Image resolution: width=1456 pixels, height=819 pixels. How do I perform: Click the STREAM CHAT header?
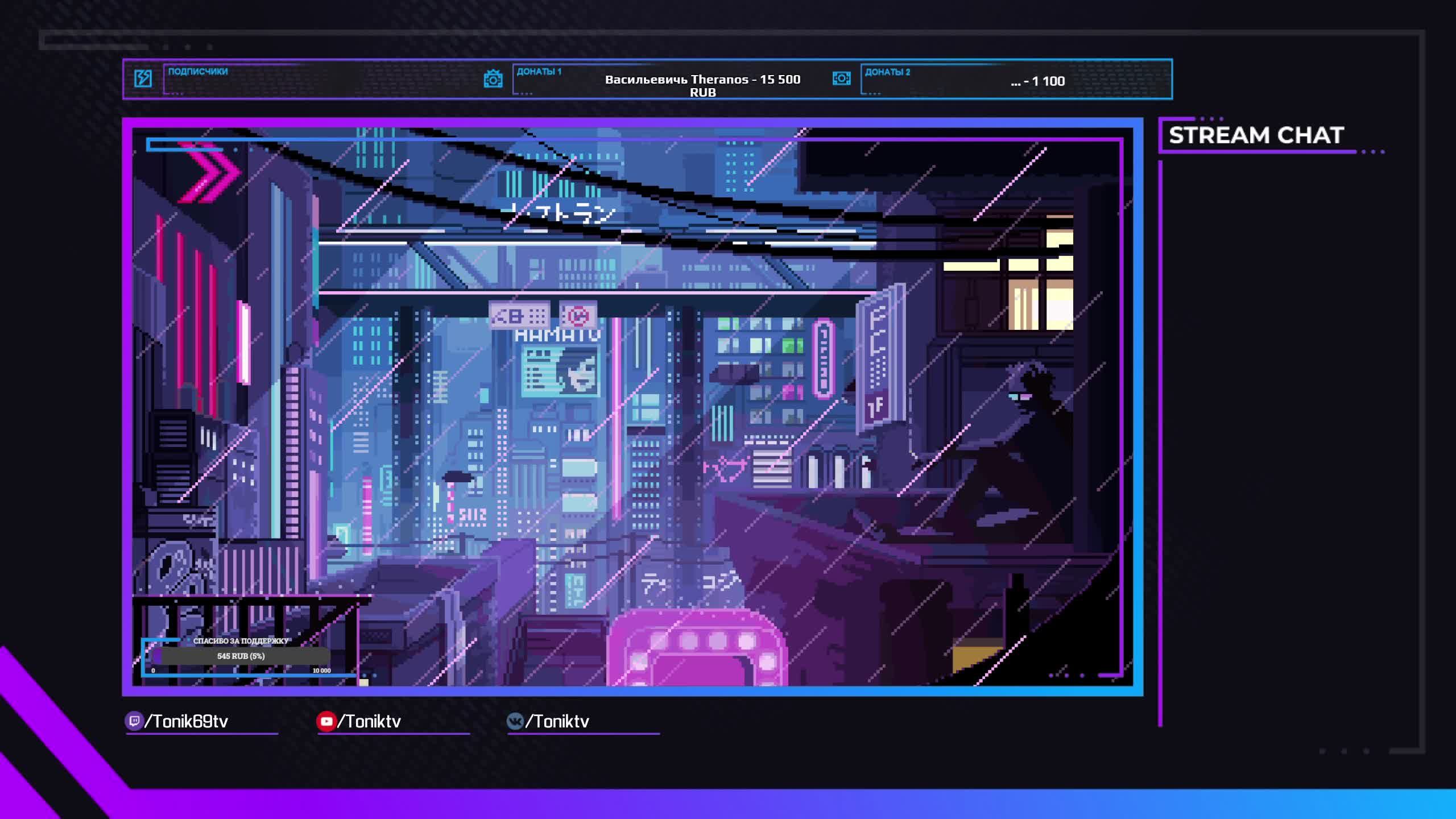pos(1256,135)
